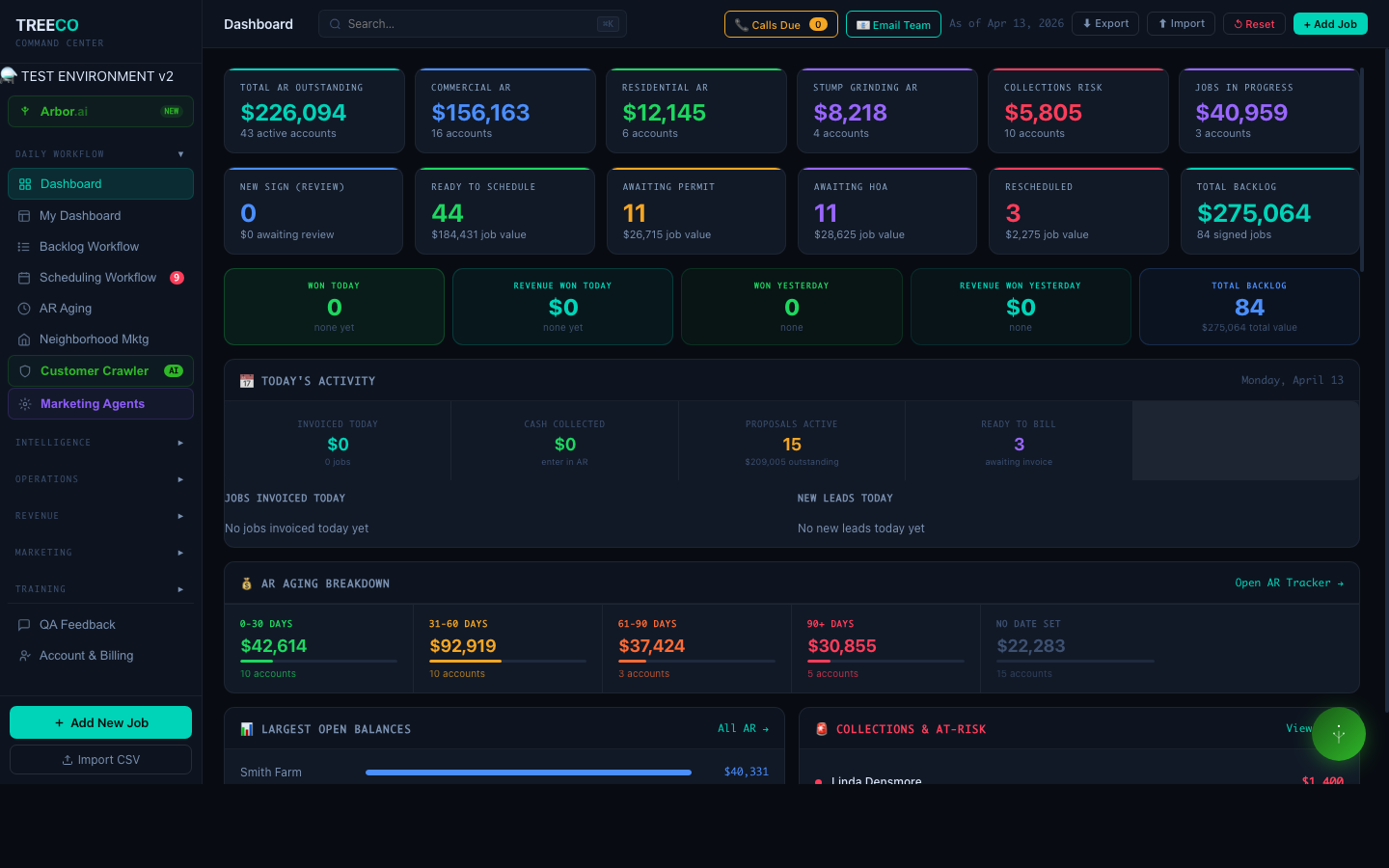Click the Add Job button
The image size is (1389, 868).
(x=1330, y=23)
